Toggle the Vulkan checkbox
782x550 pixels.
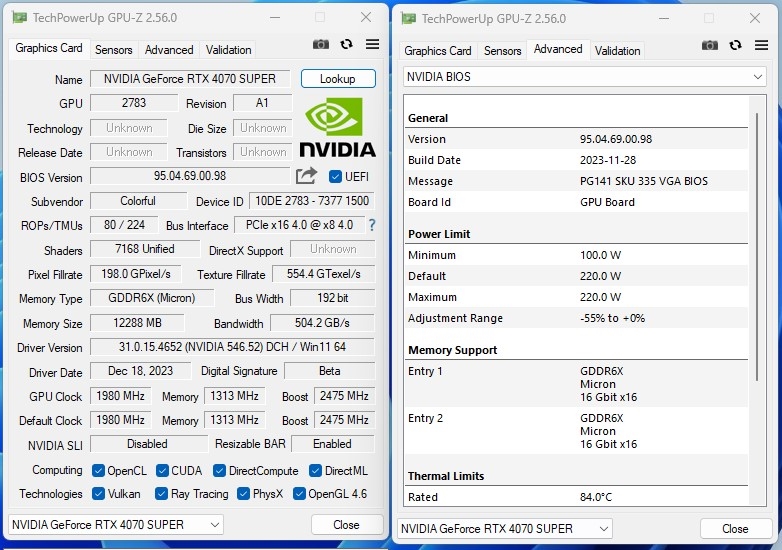pos(98,494)
